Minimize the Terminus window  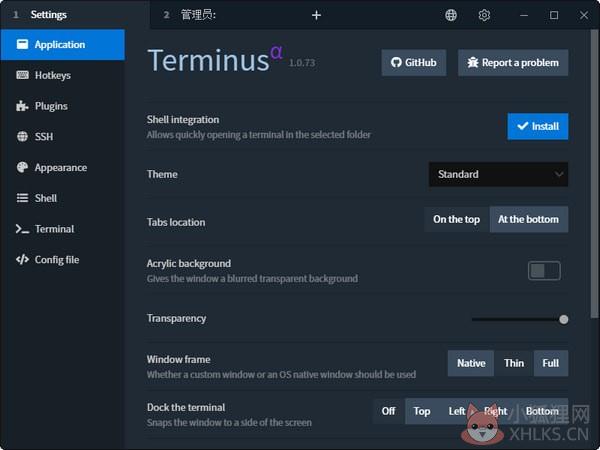pos(524,15)
